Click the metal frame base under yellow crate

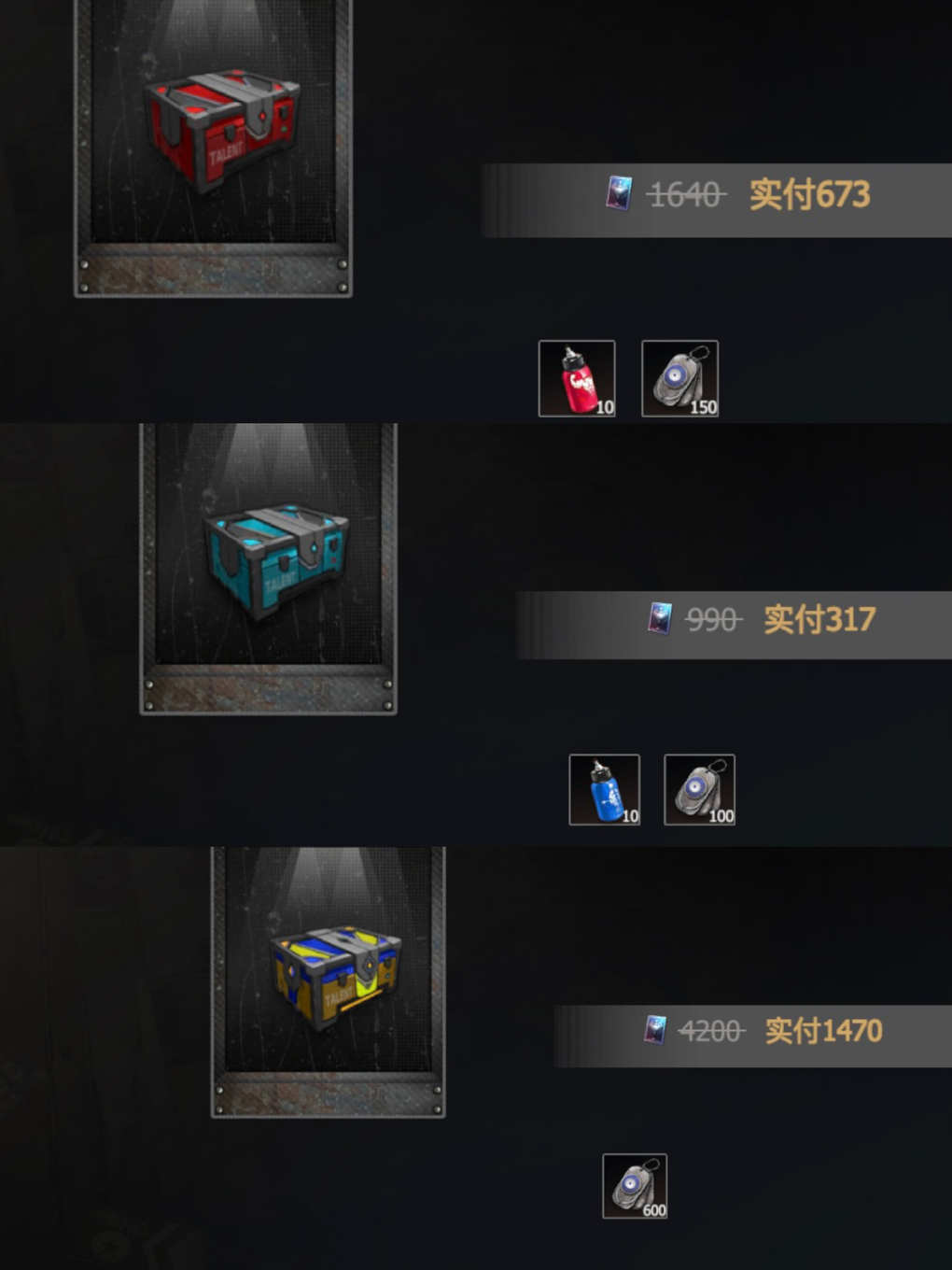click(328, 1094)
